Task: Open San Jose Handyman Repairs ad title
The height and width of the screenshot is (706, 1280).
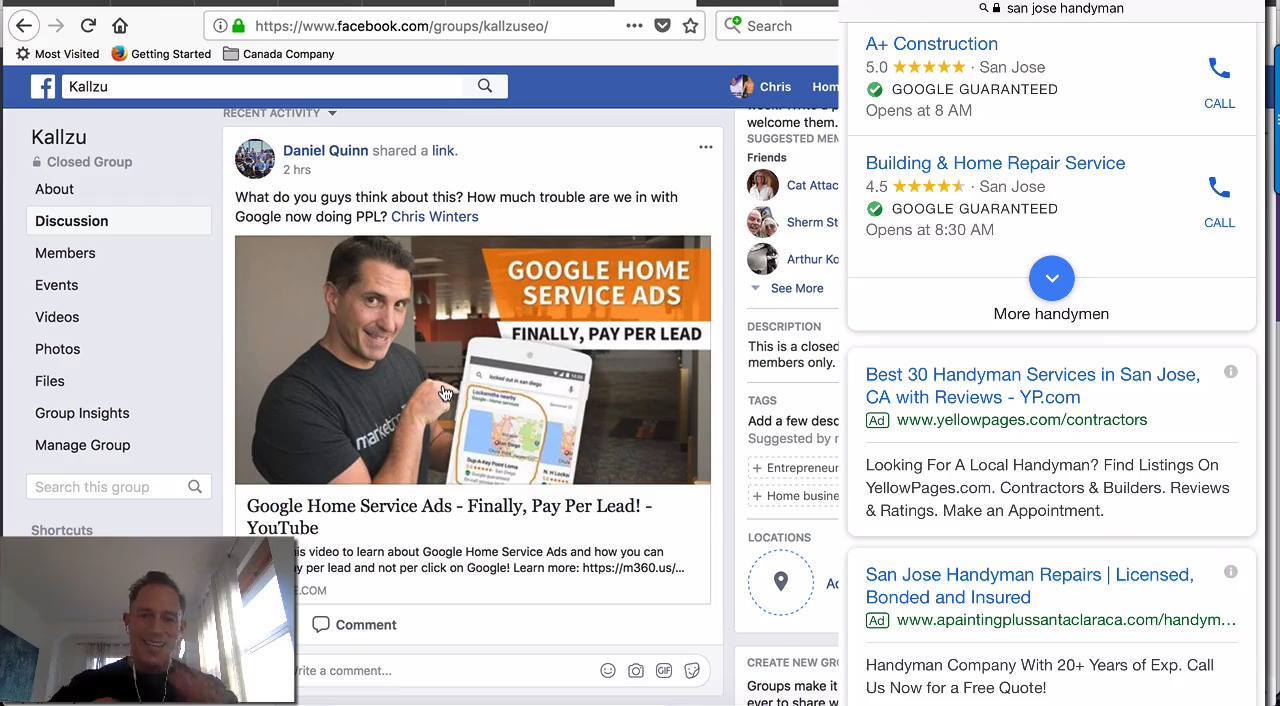Action: [x=1029, y=585]
